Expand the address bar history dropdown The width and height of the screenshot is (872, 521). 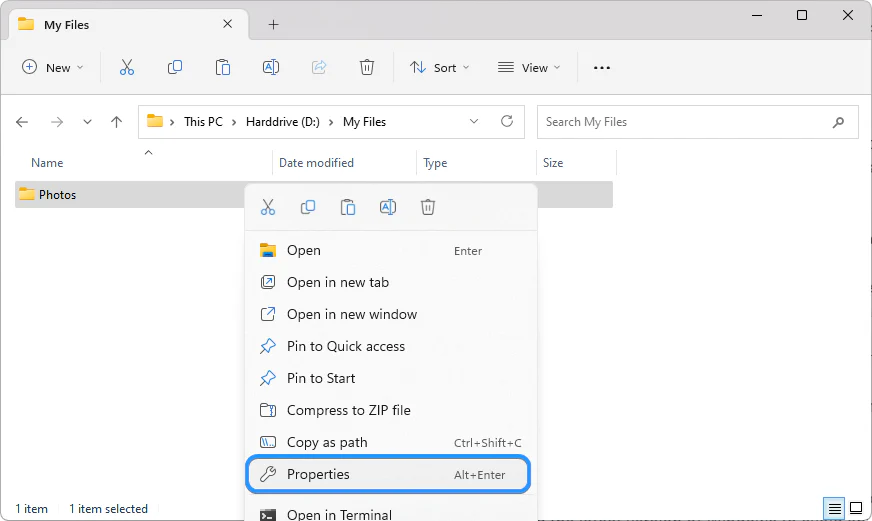pyautogui.click(x=474, y=121)
